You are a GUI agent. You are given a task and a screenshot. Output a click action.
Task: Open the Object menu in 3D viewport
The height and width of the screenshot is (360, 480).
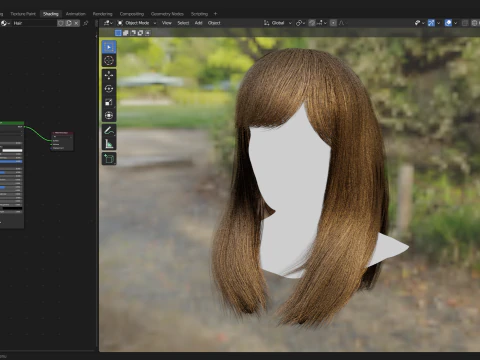(x=214, y=23)
